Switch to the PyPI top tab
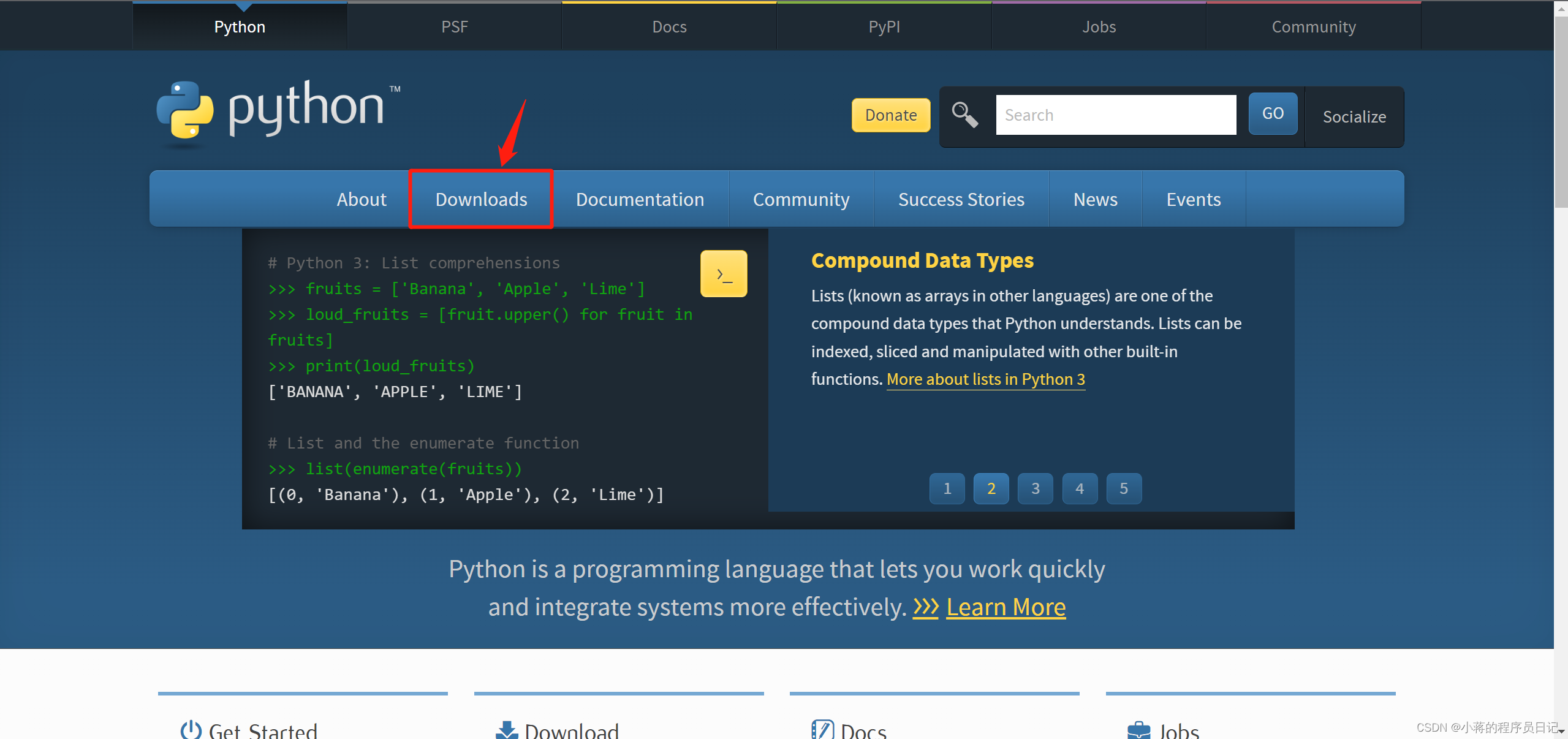The width and height of the screenshot is (1568, 739). pyautogui.click(x=884, y=27)
